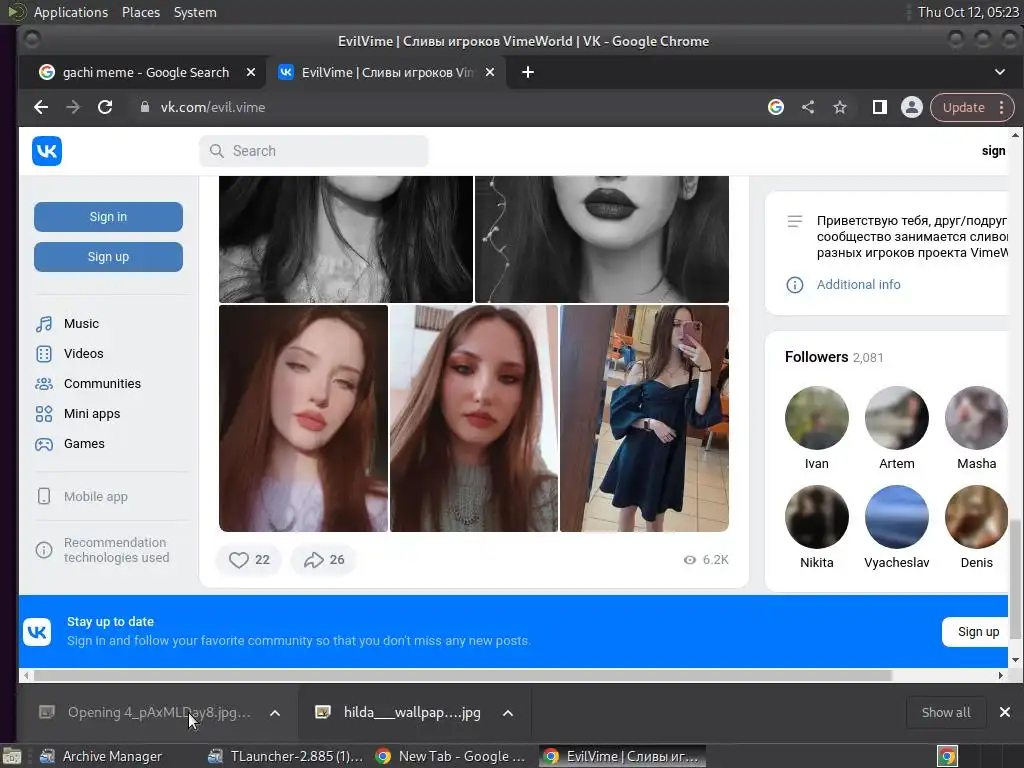Click the share page icon in toolbar
Image resolution: width=1024 pixels, height=768 pixels.
point(808,107)
